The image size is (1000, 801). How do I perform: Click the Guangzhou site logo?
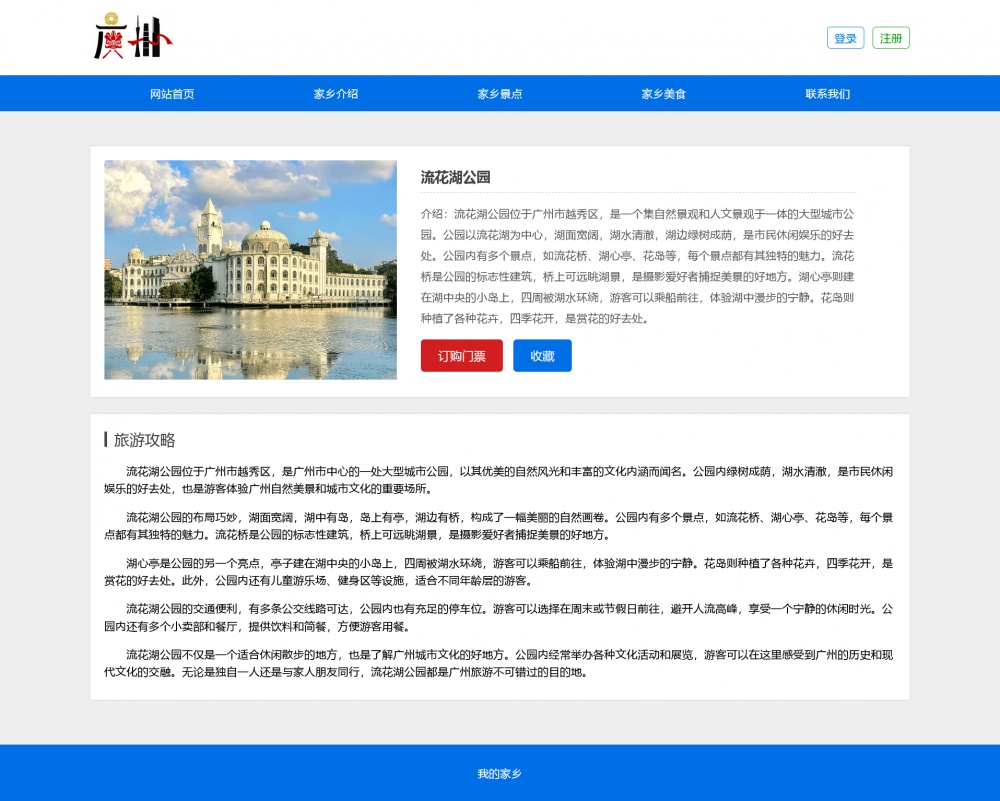pos(132,38)
